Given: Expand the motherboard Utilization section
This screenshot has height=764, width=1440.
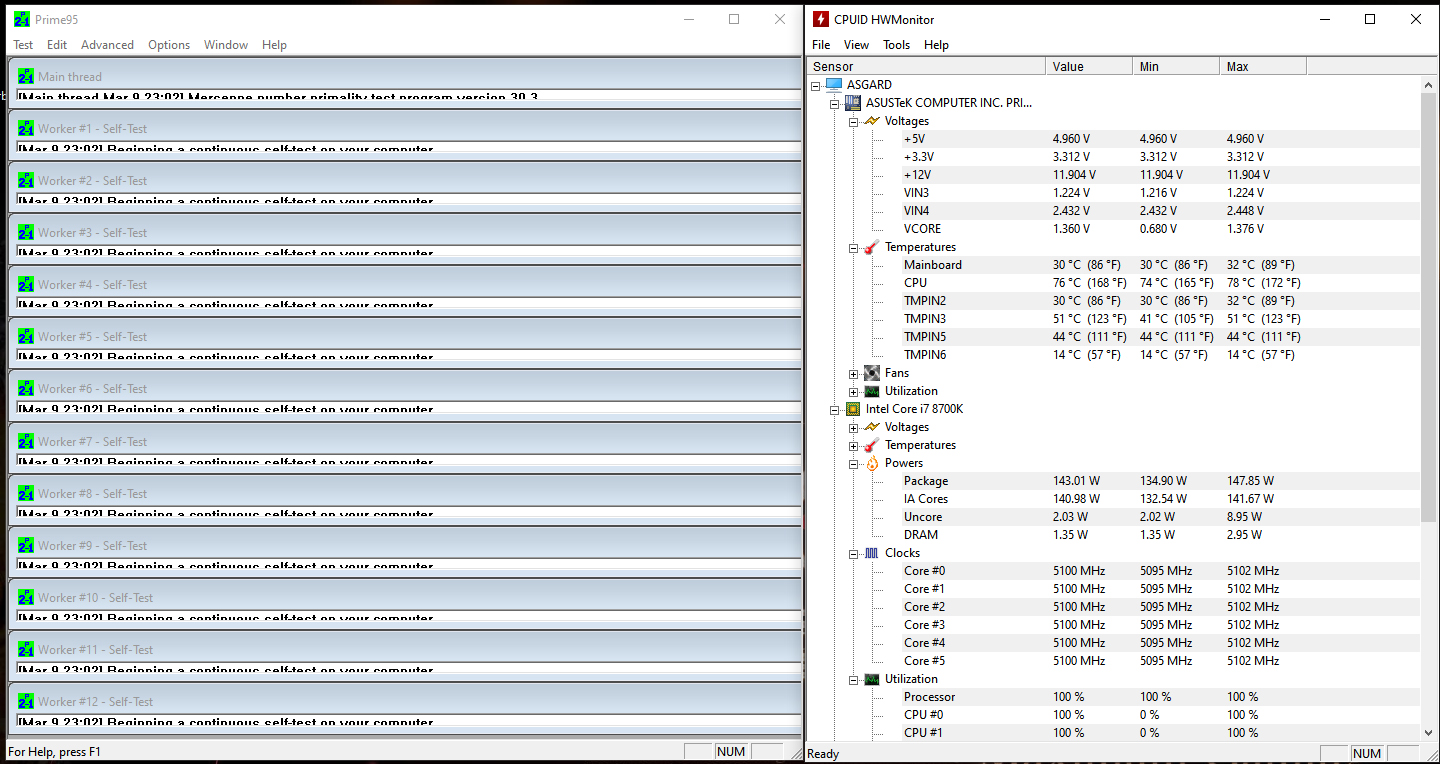Looking at the screenshot, I should (854, 391).
